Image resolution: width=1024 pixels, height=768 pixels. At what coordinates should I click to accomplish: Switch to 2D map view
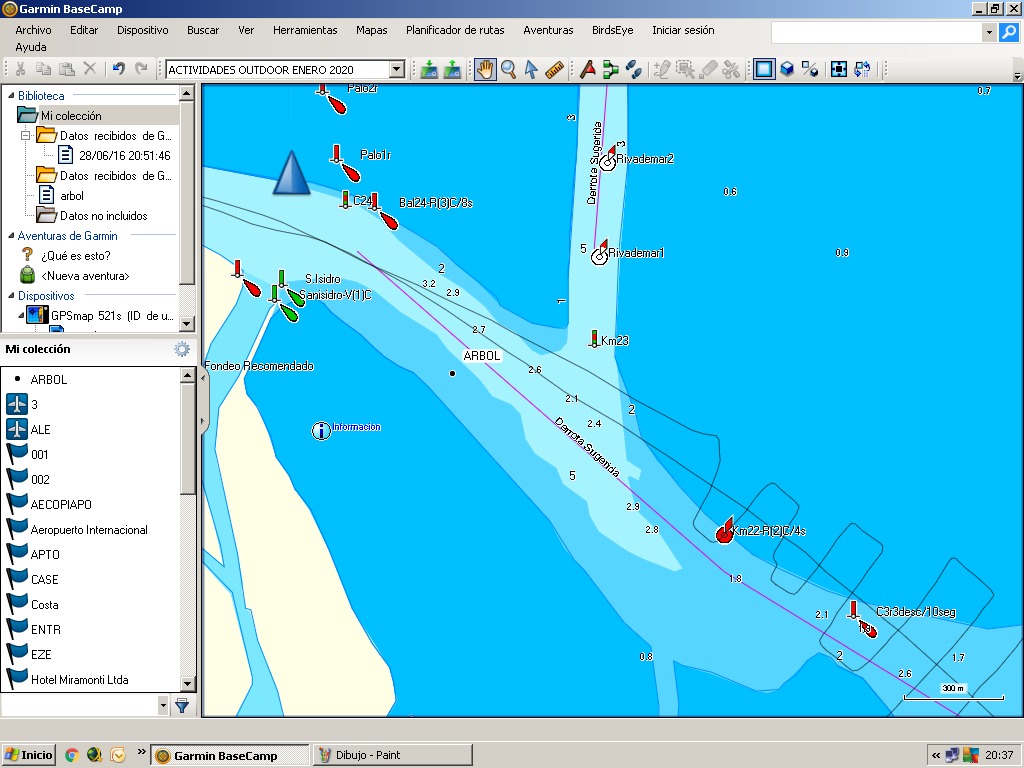coord(764,69)
